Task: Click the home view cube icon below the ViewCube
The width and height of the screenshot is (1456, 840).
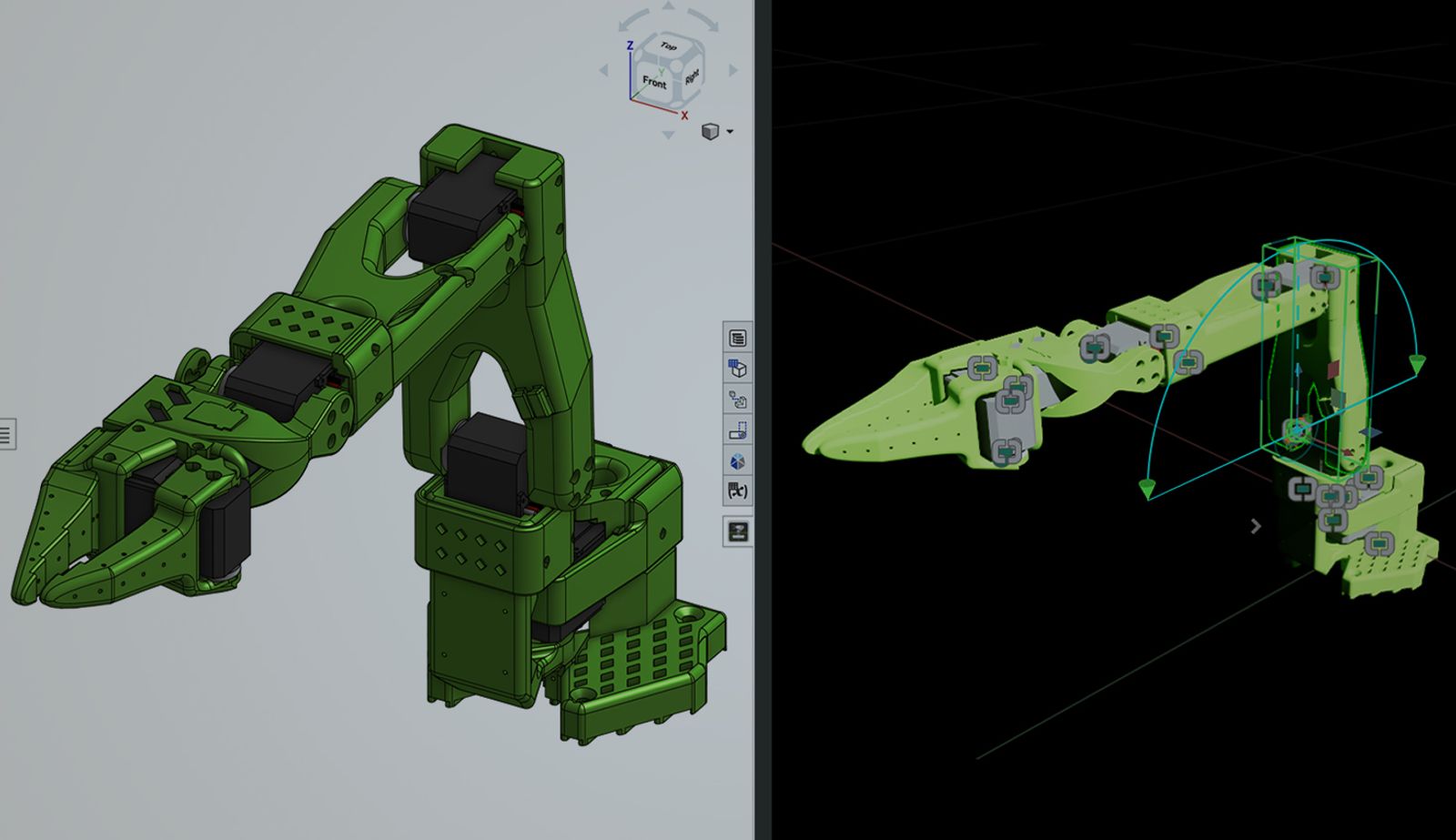Action: point(710,131)
